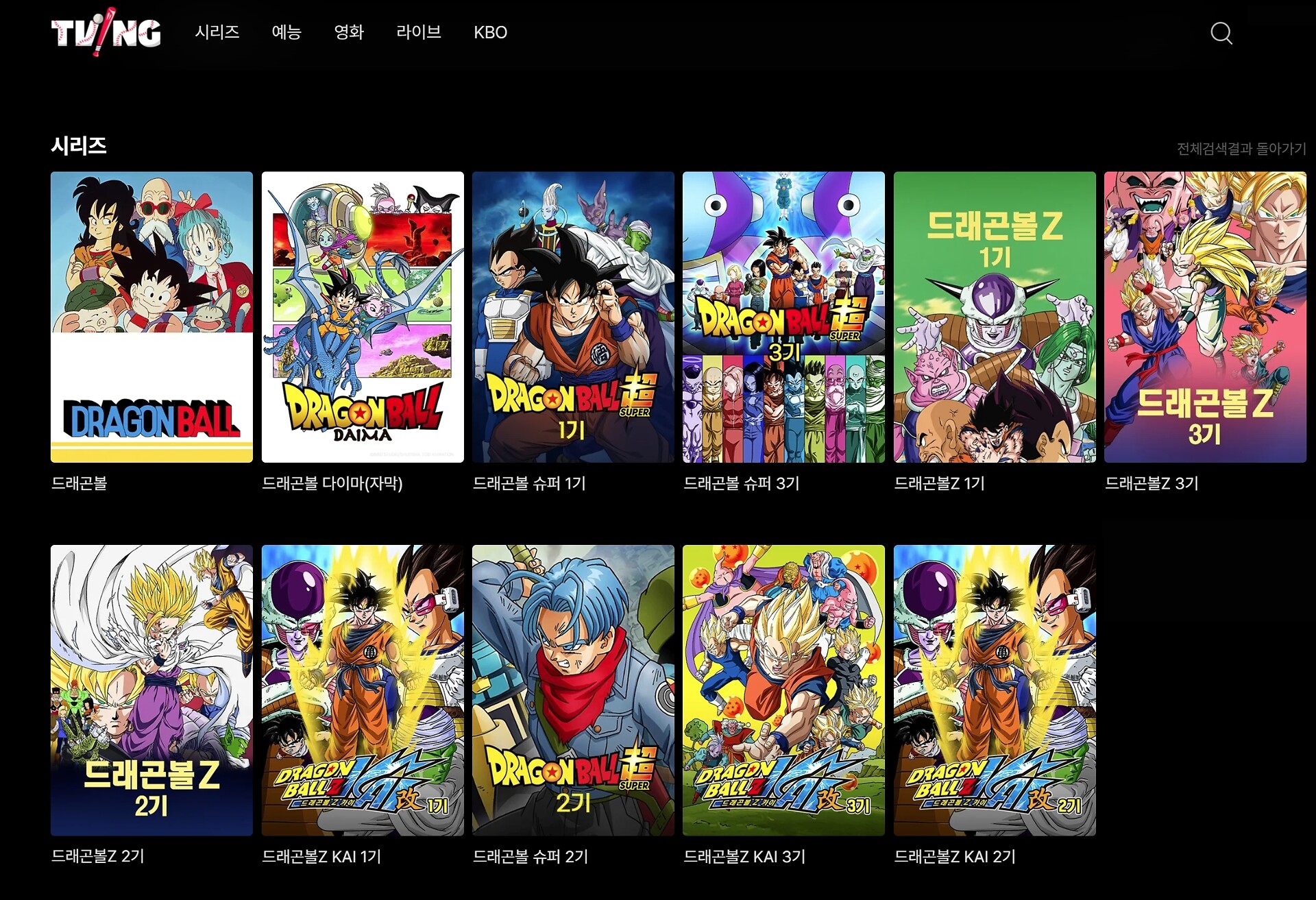Open the search magnifier icon
Viewport: 1316px width, 900px height.
pyautogui.click(x=1221, y=33)
